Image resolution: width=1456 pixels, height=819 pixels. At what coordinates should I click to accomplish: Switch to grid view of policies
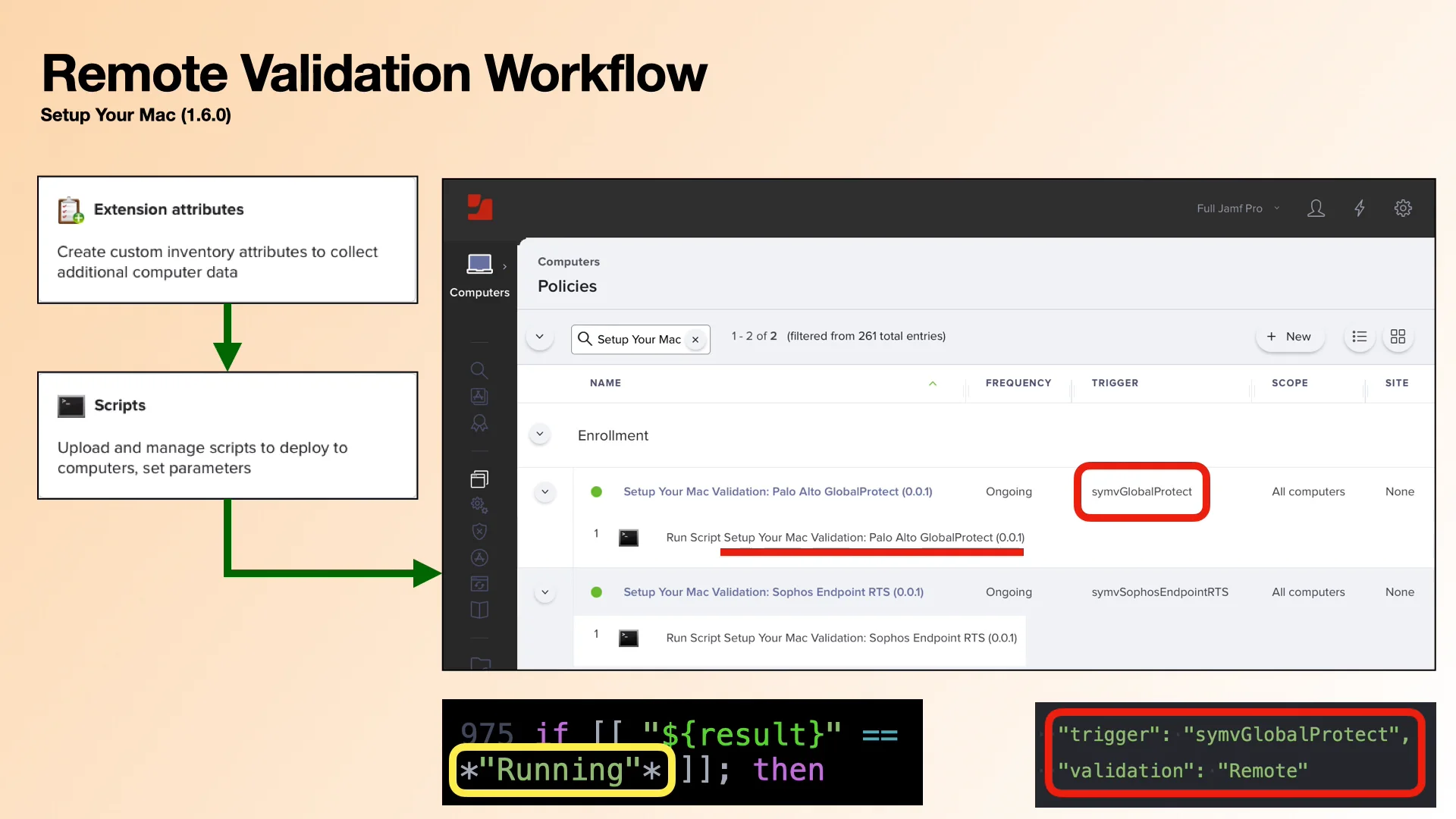click(x=1398, y=337)
